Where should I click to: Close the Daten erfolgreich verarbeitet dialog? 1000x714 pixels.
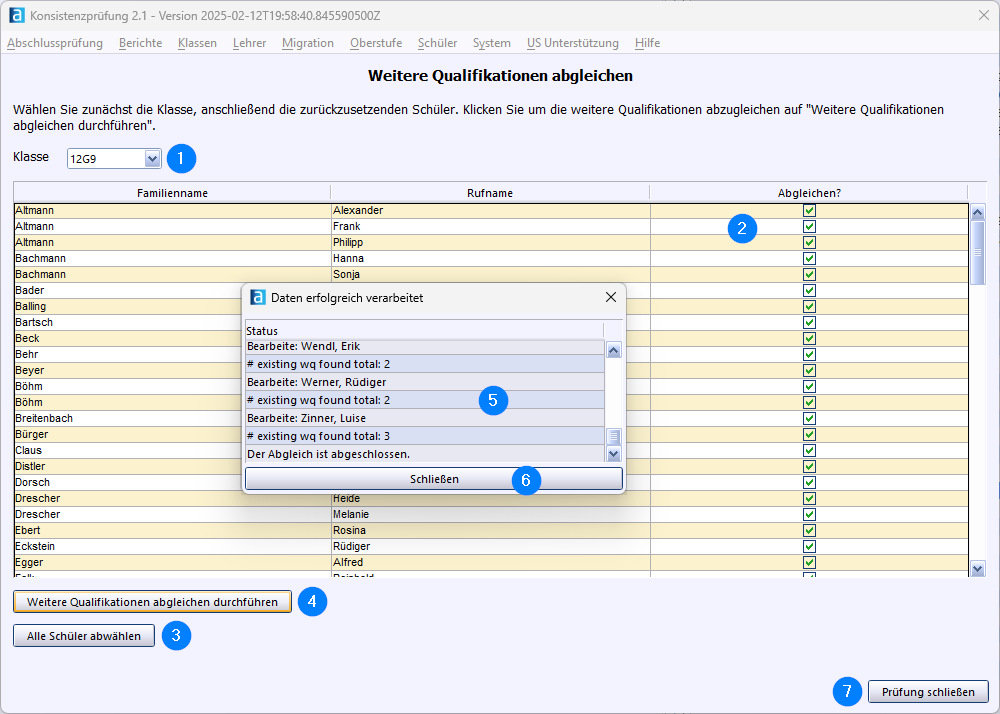pyautogui.click(x=610, y=297)
